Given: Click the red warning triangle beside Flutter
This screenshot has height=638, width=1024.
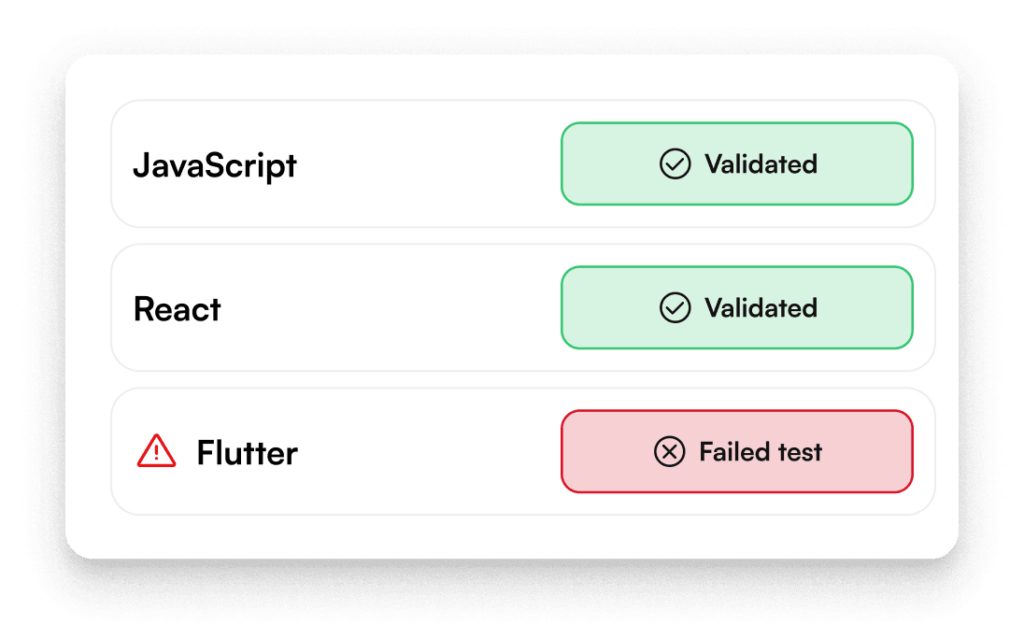Looking at the screenshot, I should point(156,453).
